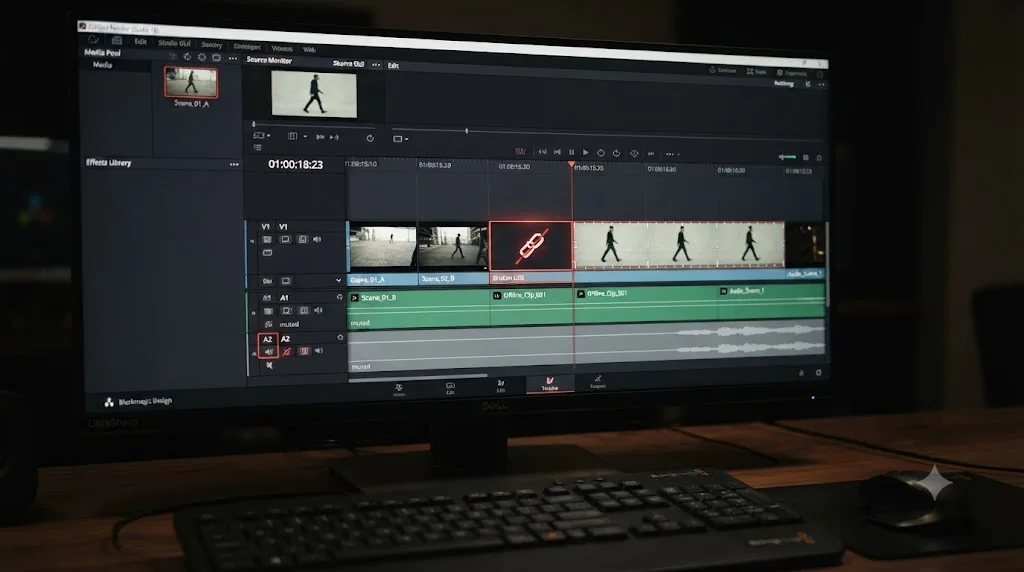
Task: Toggle the loop playback icon
Action: tap(616, 153)
